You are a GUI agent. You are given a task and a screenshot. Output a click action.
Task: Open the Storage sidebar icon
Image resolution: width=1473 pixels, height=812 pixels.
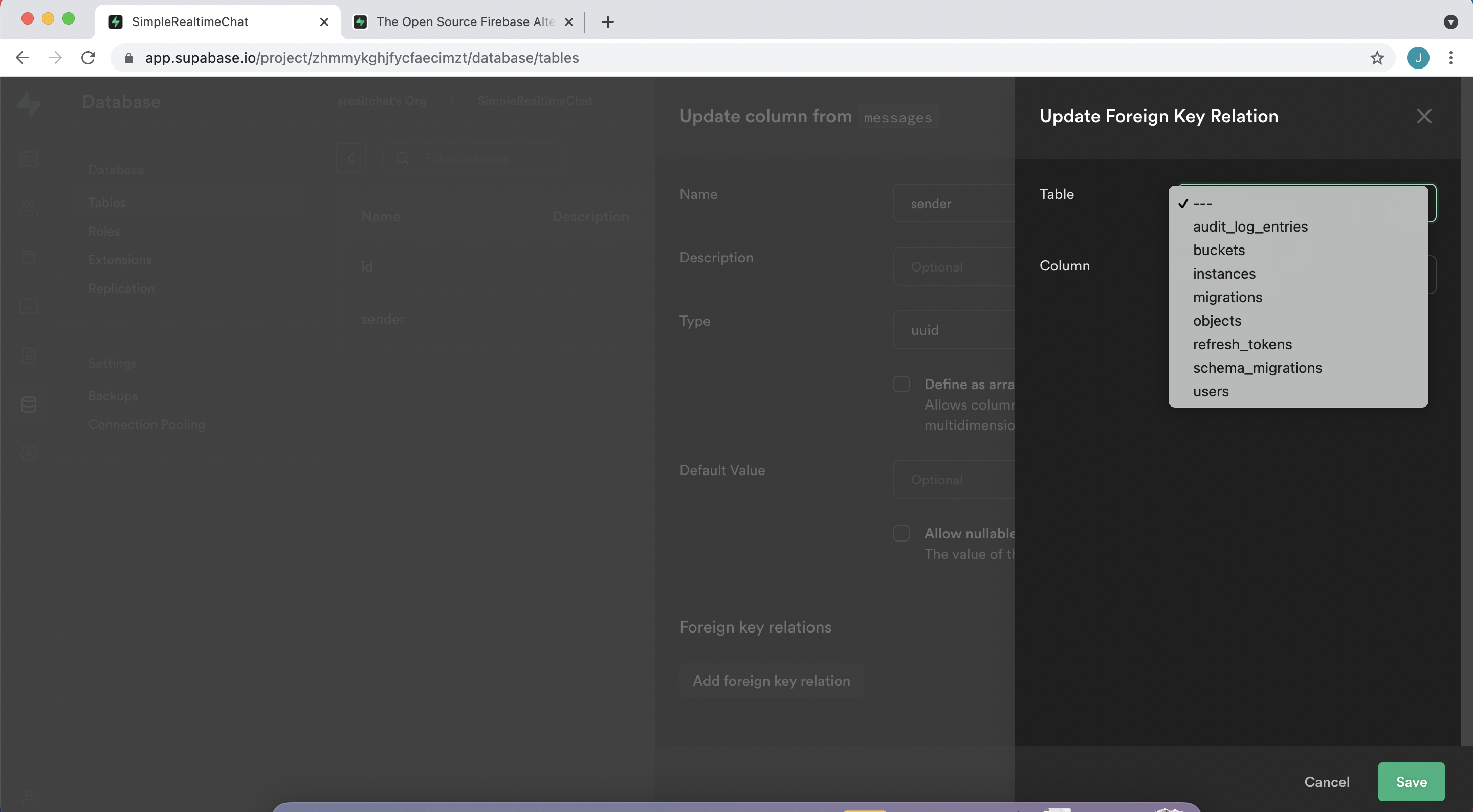coord(29,257)
